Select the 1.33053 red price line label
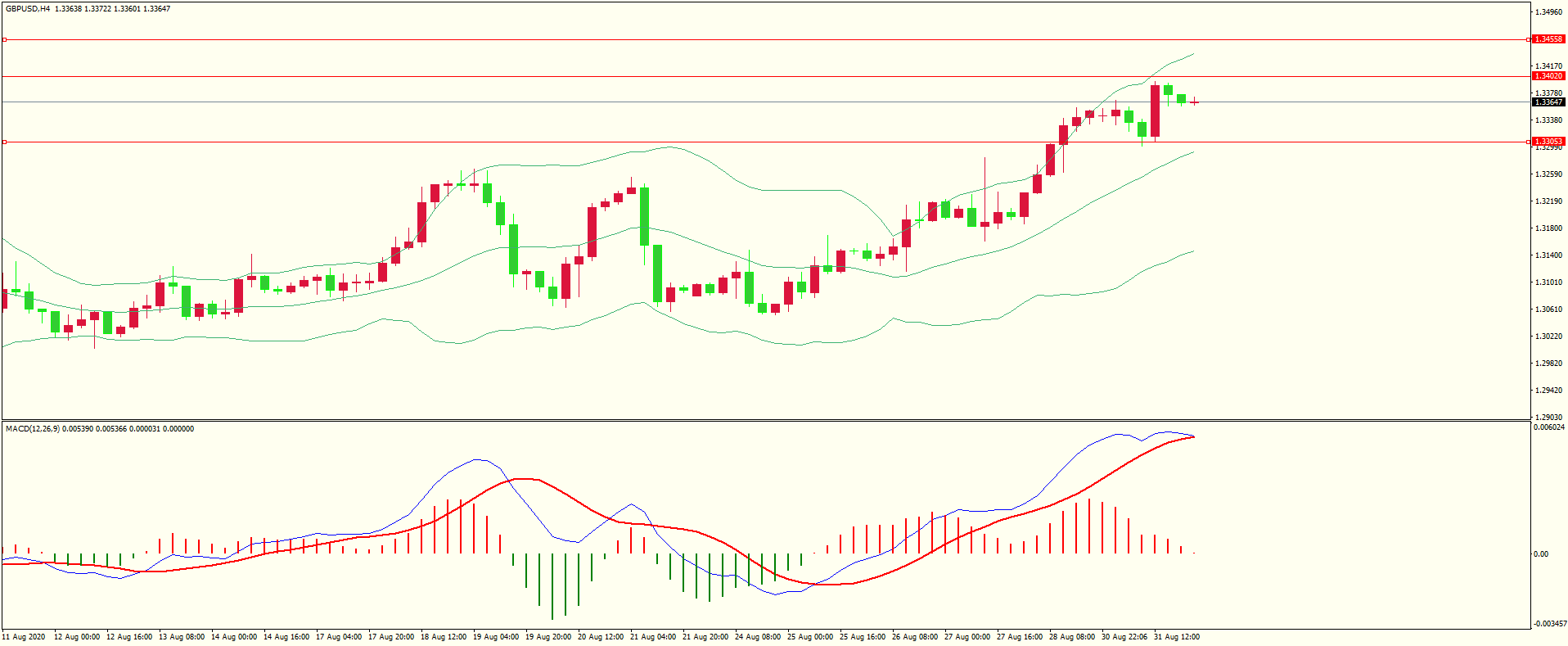 tap(1548, 142)
